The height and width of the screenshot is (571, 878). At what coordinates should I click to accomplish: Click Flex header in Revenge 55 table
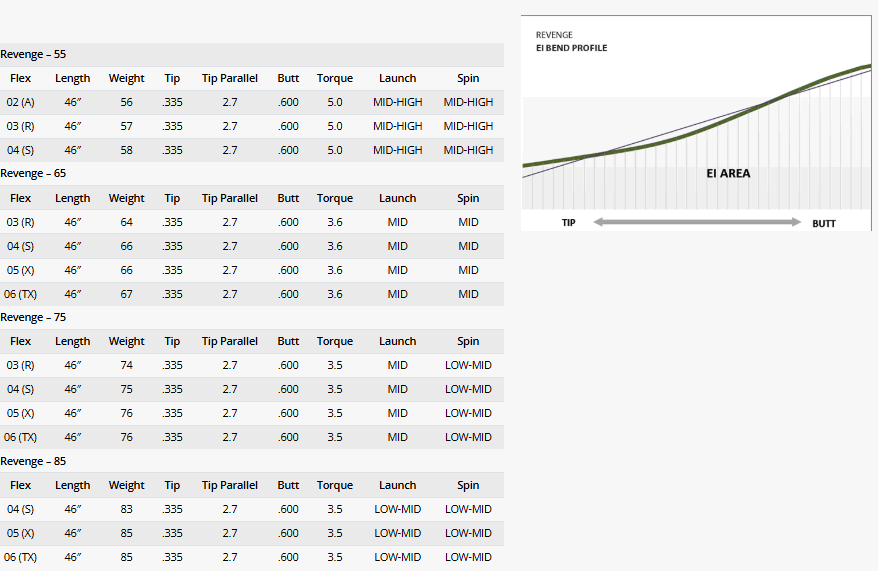(20, 78)
